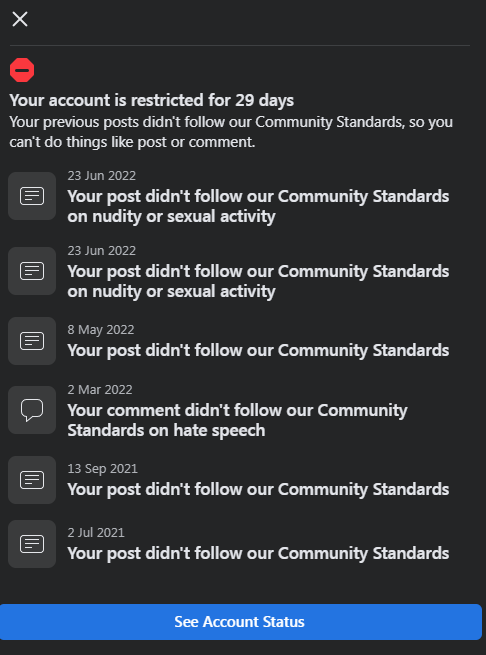
Task: Open the hate speech comment violation text
Action: click(237, 420)
